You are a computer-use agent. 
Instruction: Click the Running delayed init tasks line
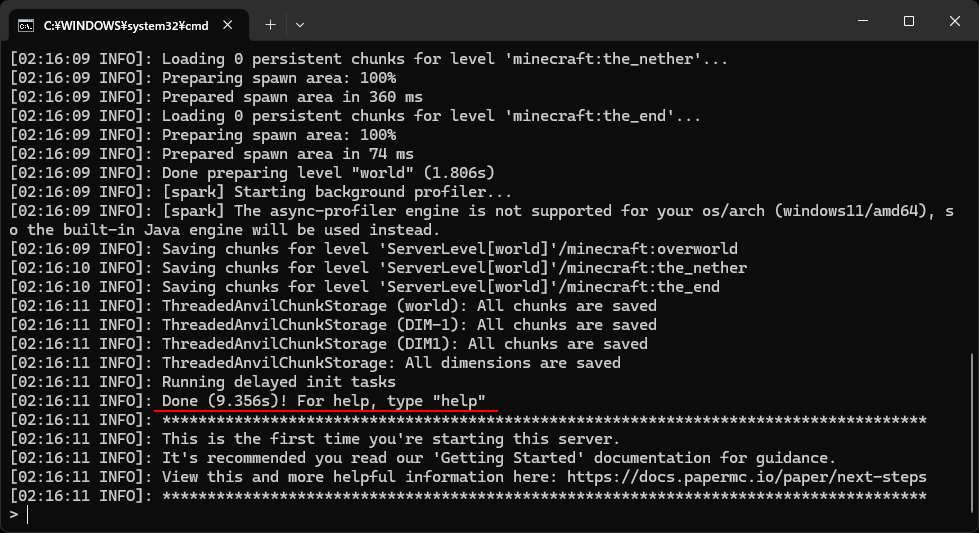pos(203,382)
